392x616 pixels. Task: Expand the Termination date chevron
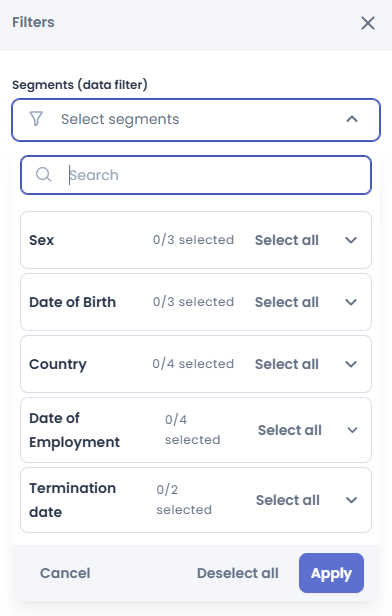click(351, 500)
